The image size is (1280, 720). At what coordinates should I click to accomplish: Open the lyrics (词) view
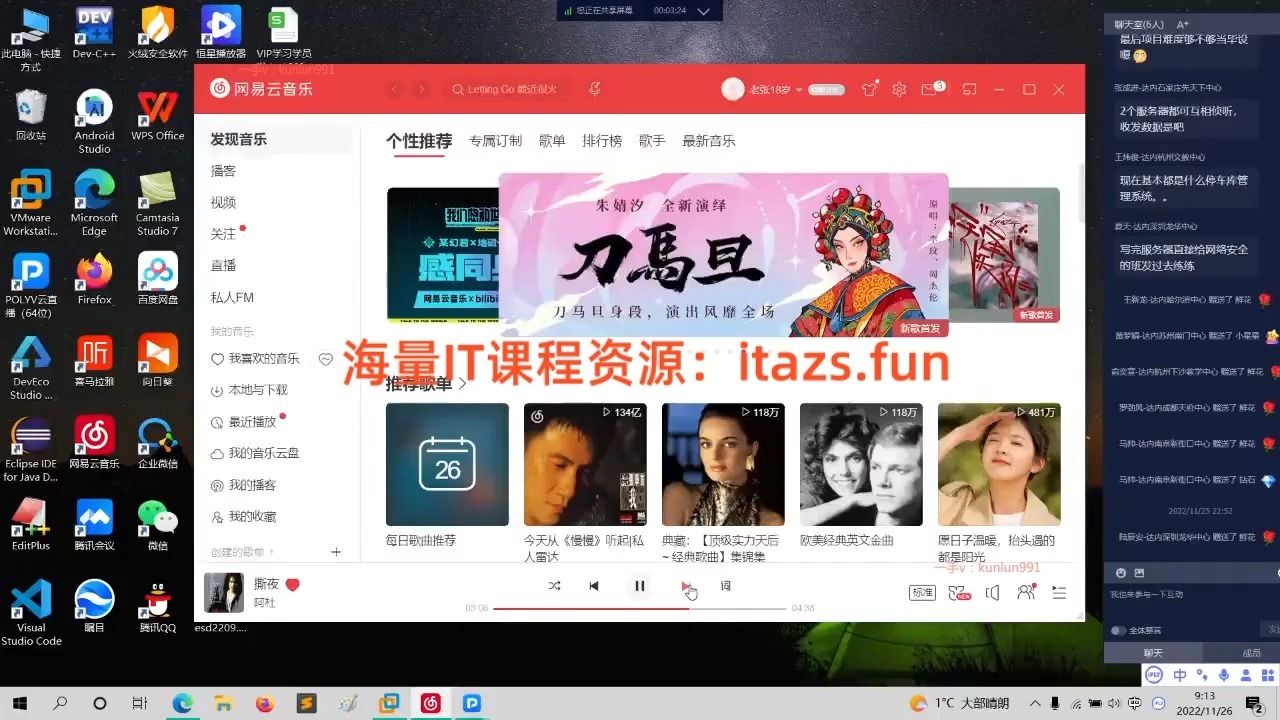point(726,586)
